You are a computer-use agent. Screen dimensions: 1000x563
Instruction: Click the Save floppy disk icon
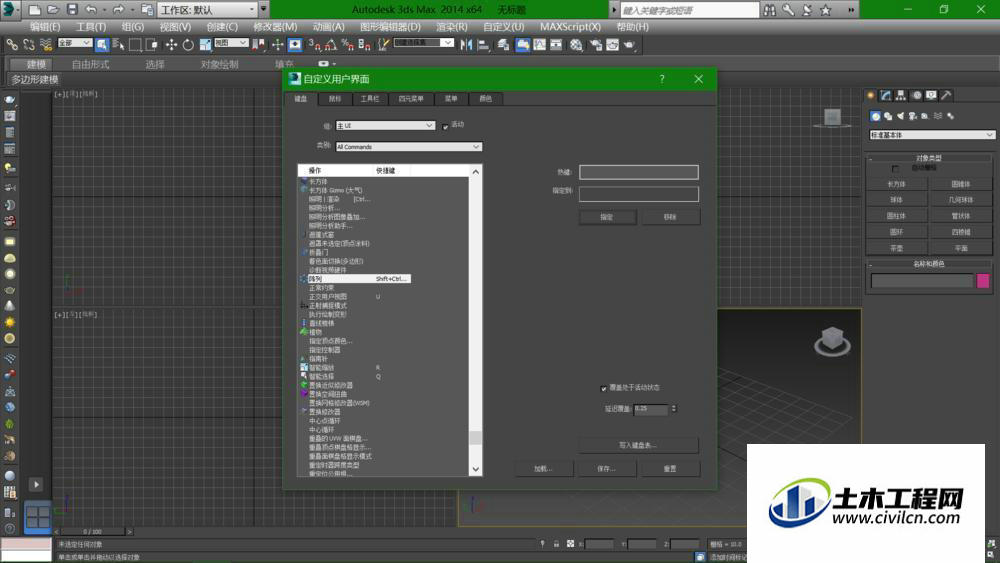[72, 10]
